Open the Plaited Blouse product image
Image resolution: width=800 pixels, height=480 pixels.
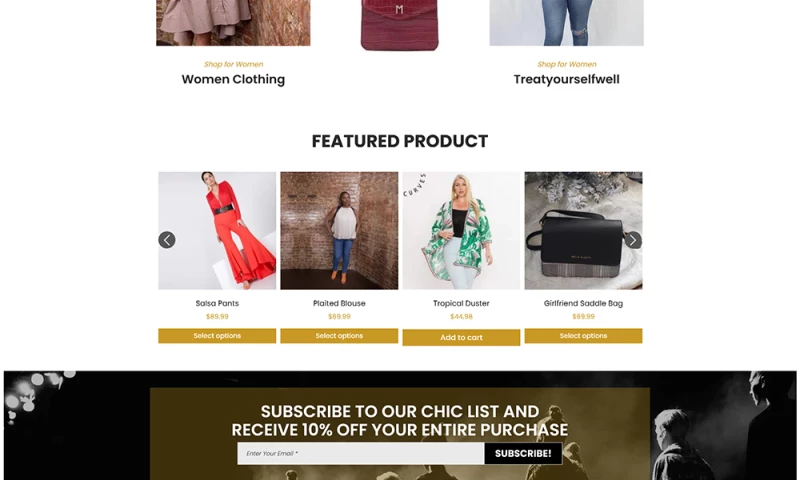(x=339, y=231)
